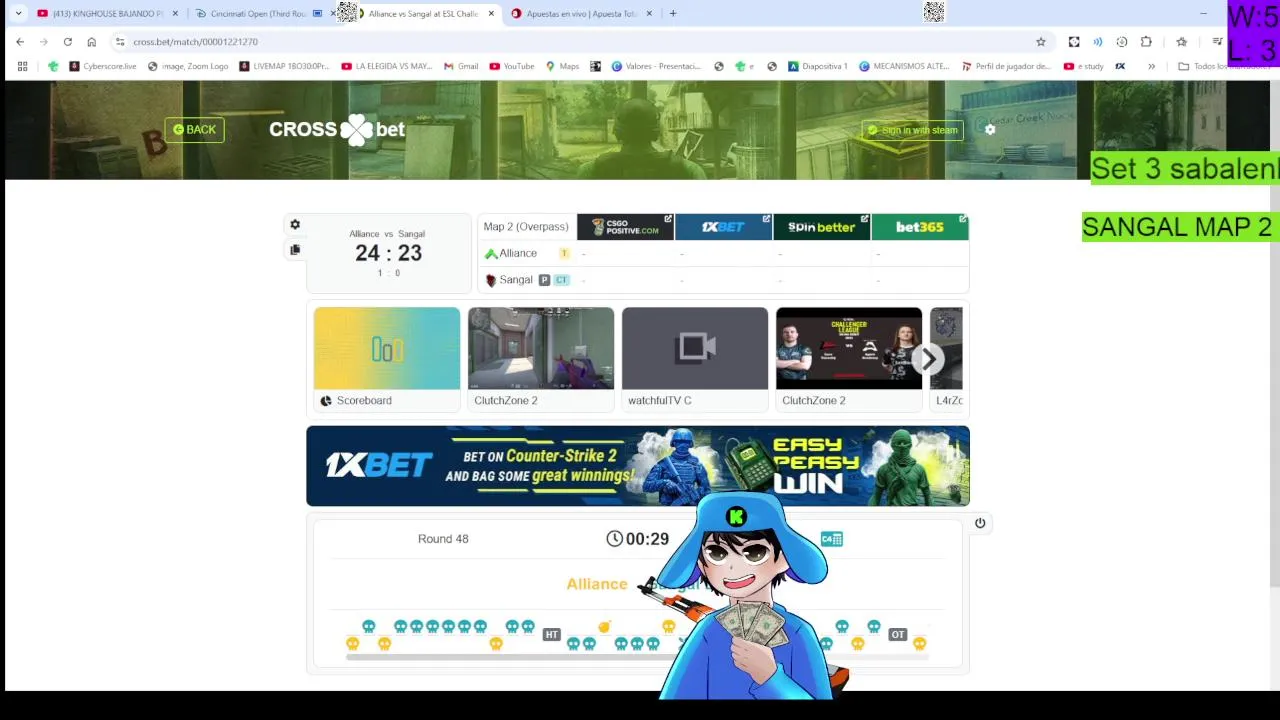Switch to Apuestas en vivo tab
The width and height of the screenshot is (1280, 720).
point(582,14)
